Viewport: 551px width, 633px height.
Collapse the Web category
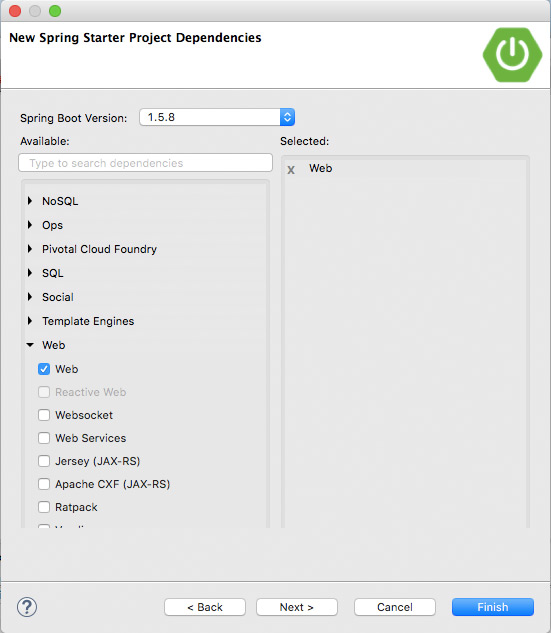click(x=30, y=345)
